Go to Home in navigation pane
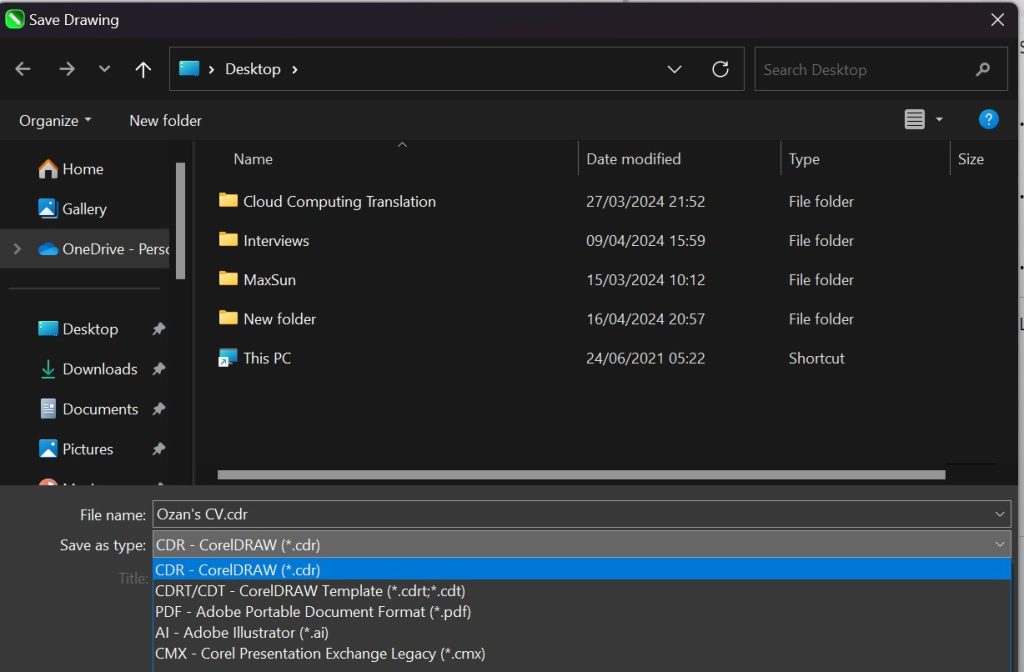Viewport: 1024px width, 672px height. coord(71,169)
